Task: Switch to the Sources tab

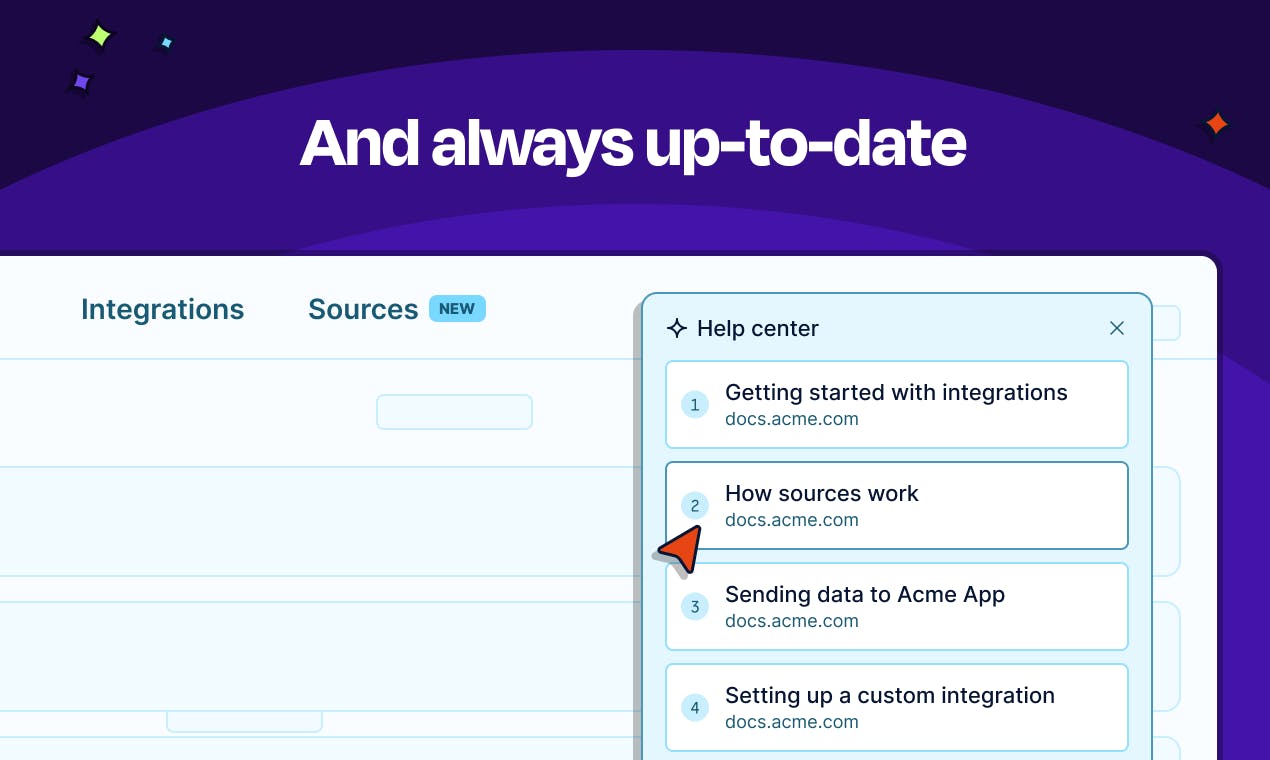Action: pos(363,309)
